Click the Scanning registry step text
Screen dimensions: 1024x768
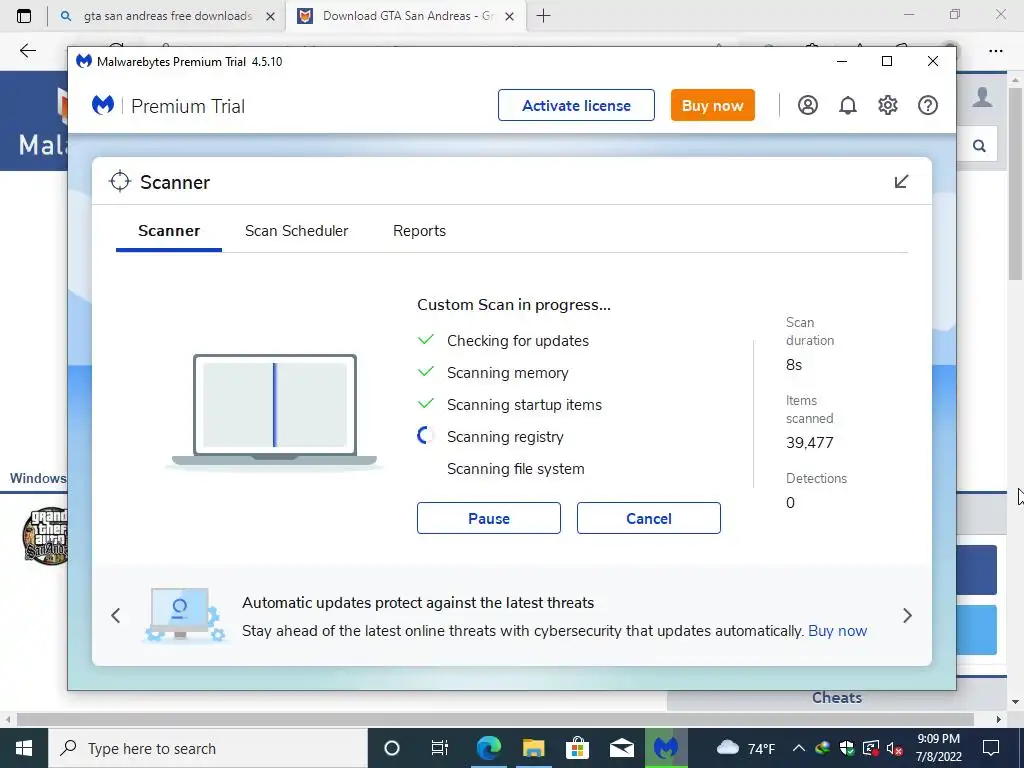pyautogui.click(x=505, y=437)
